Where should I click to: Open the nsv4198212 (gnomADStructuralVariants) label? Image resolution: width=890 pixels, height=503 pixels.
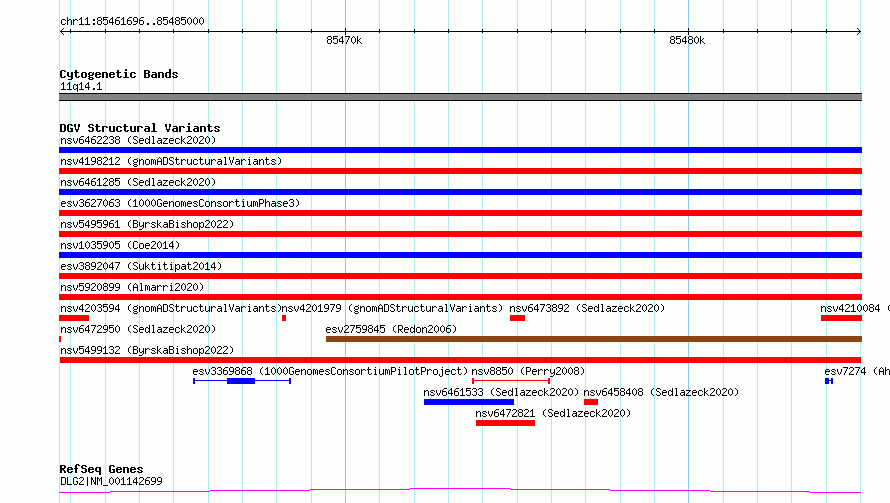click(x=171, y=161)
